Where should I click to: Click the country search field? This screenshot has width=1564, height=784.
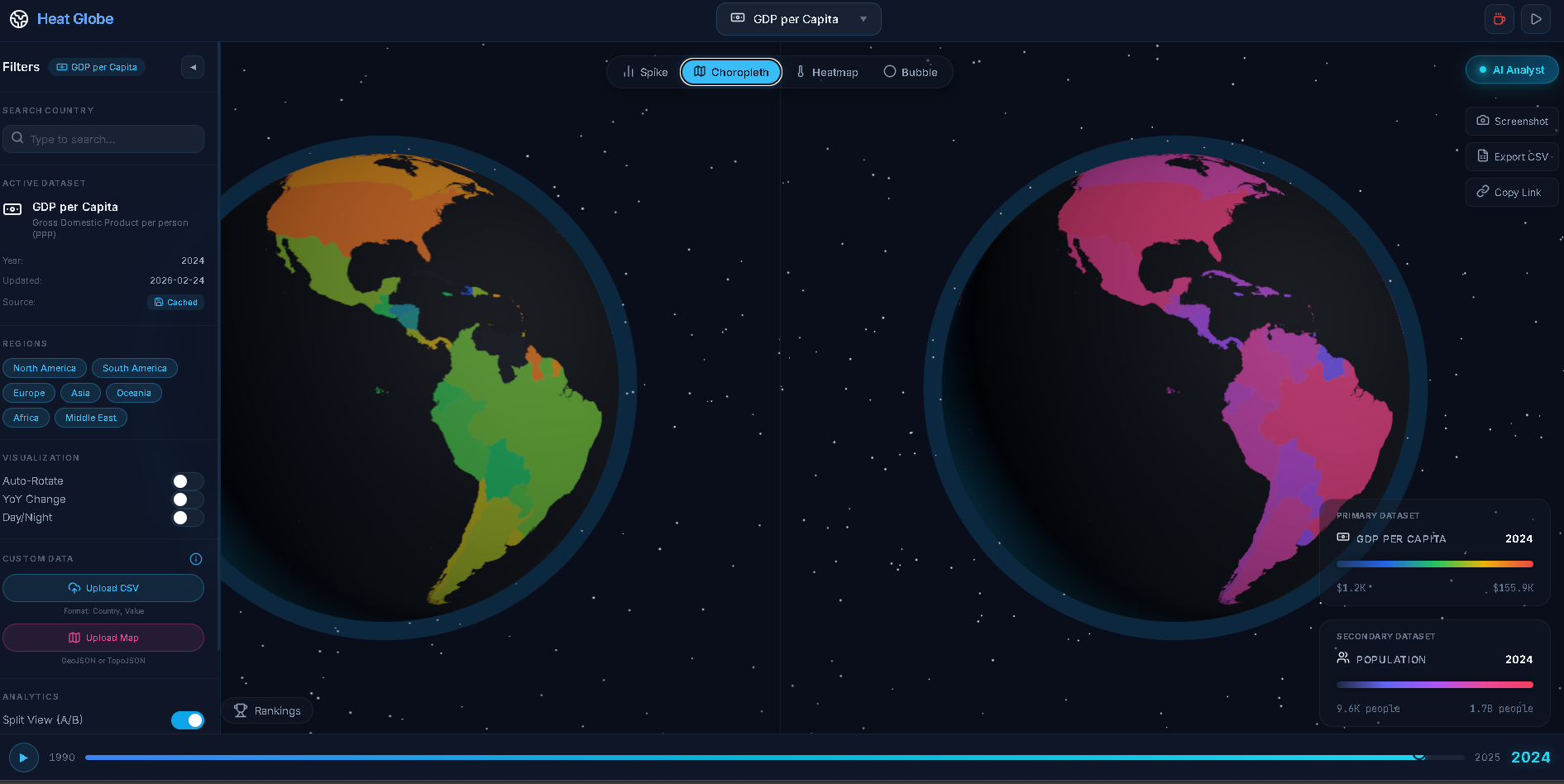(103, 139)
